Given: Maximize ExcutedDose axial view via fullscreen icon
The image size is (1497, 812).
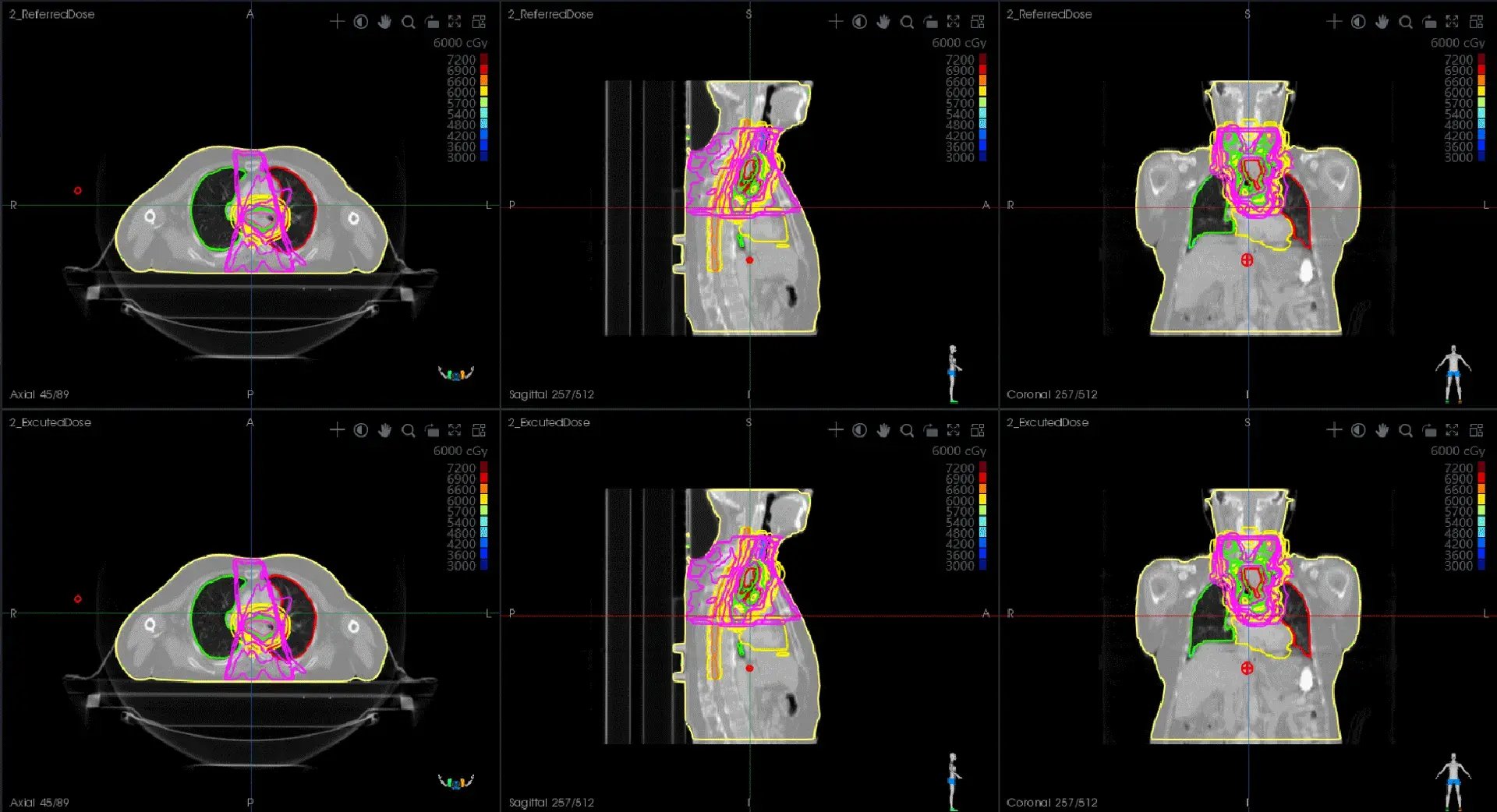Looking at the screenshot, I should pos(455,430).
